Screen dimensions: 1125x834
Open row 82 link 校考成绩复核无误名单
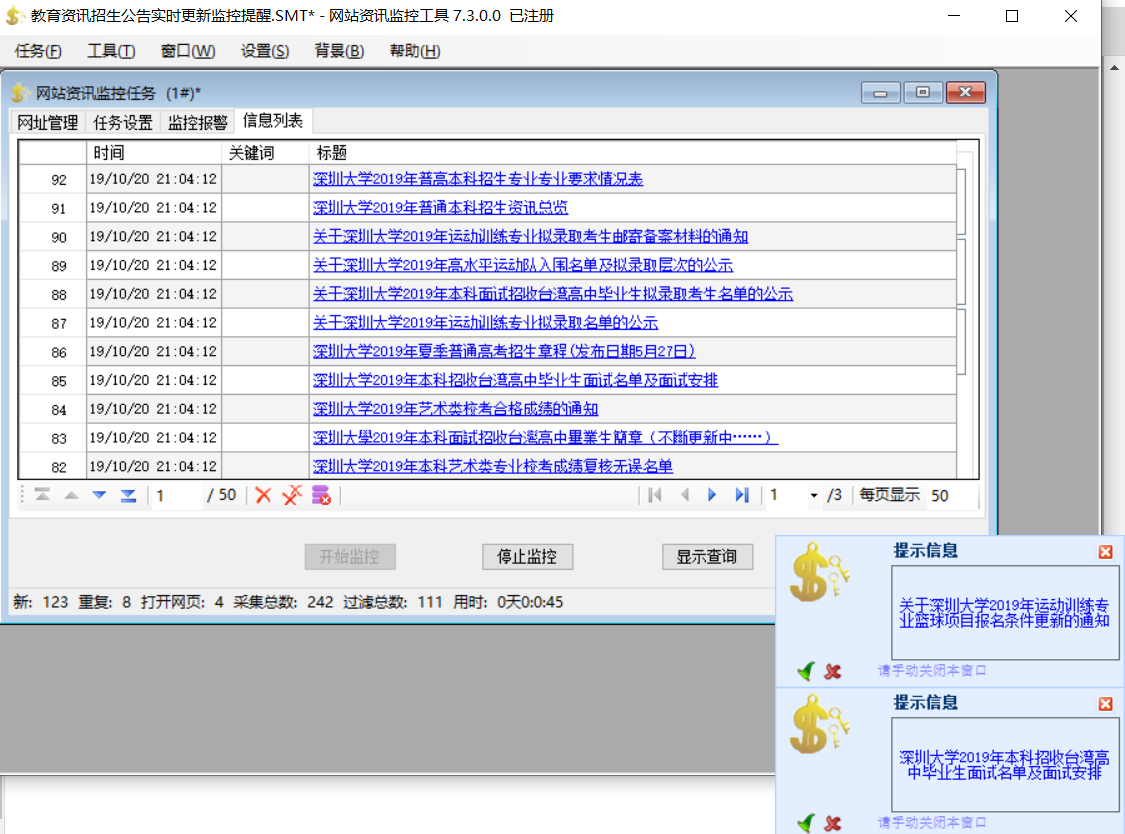pos(493,466)
